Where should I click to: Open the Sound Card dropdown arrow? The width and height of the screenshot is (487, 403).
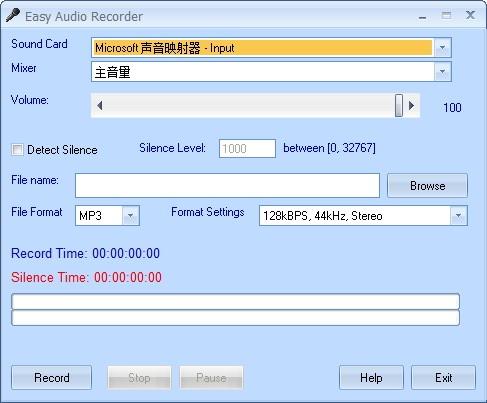[x=442, y=48]
